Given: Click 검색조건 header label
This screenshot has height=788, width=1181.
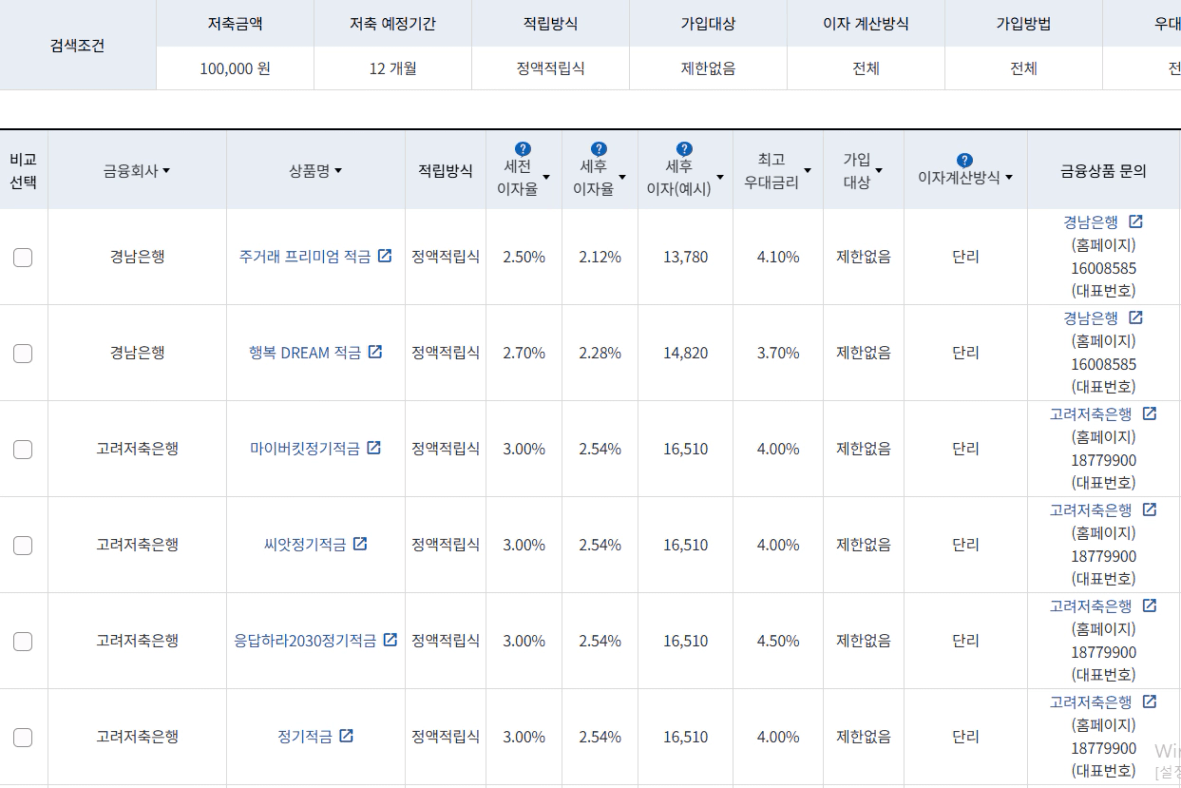Looking at the screenshot, I should [x=78, y=45].
